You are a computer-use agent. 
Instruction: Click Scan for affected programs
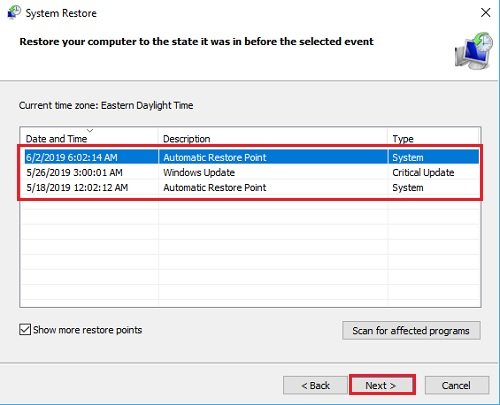click(x=411, y=330)
